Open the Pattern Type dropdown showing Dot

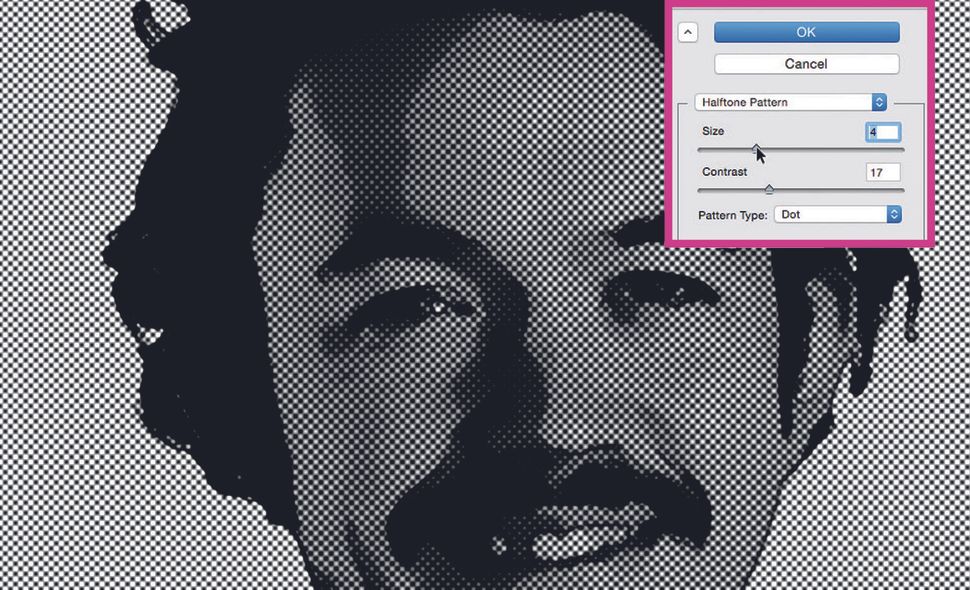(x=836, y=214)
